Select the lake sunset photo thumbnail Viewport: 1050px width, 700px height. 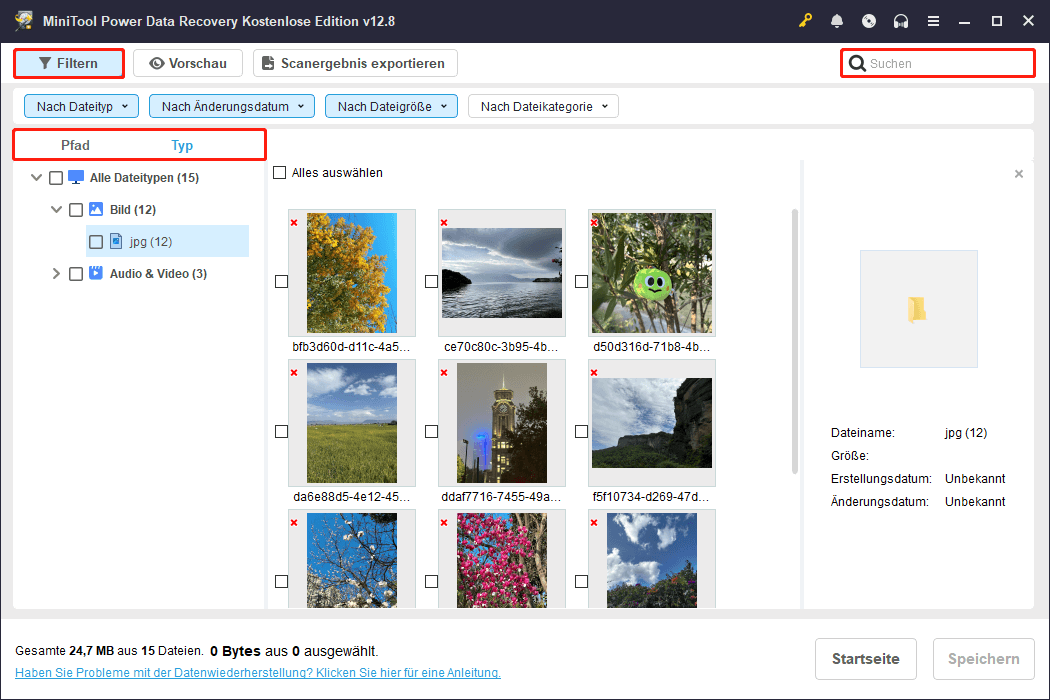pos(502,273)
